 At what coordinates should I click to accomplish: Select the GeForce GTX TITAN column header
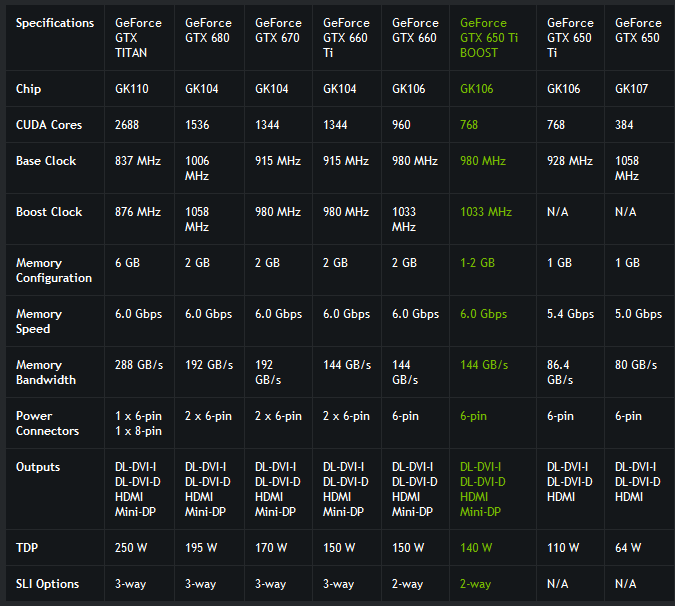point(138,38)
